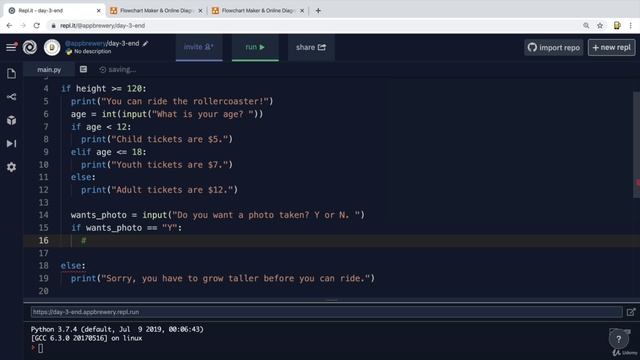Bookmark this page with the star
Viewport: 640px width, 360px height.
coord(600,25)
